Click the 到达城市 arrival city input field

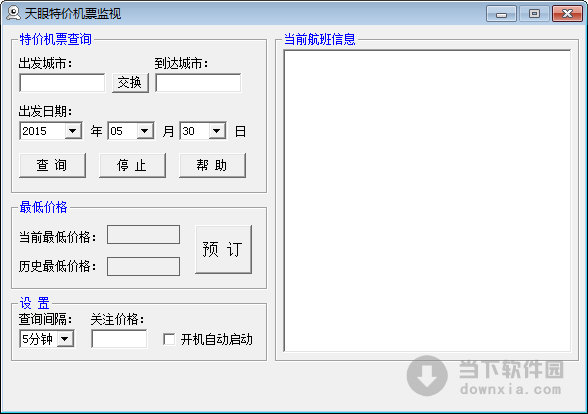point(198,82)
